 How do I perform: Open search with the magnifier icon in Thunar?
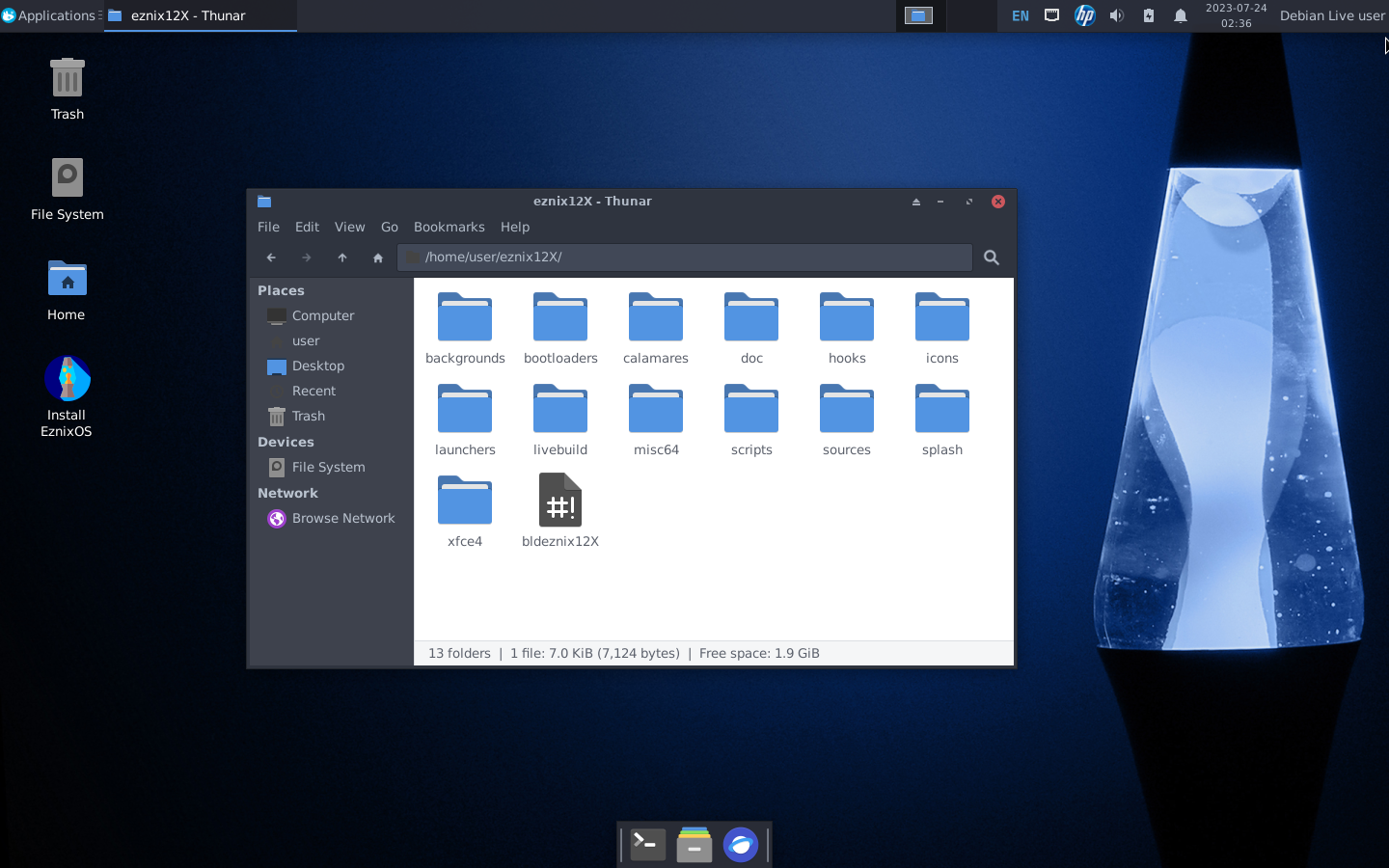992,258
